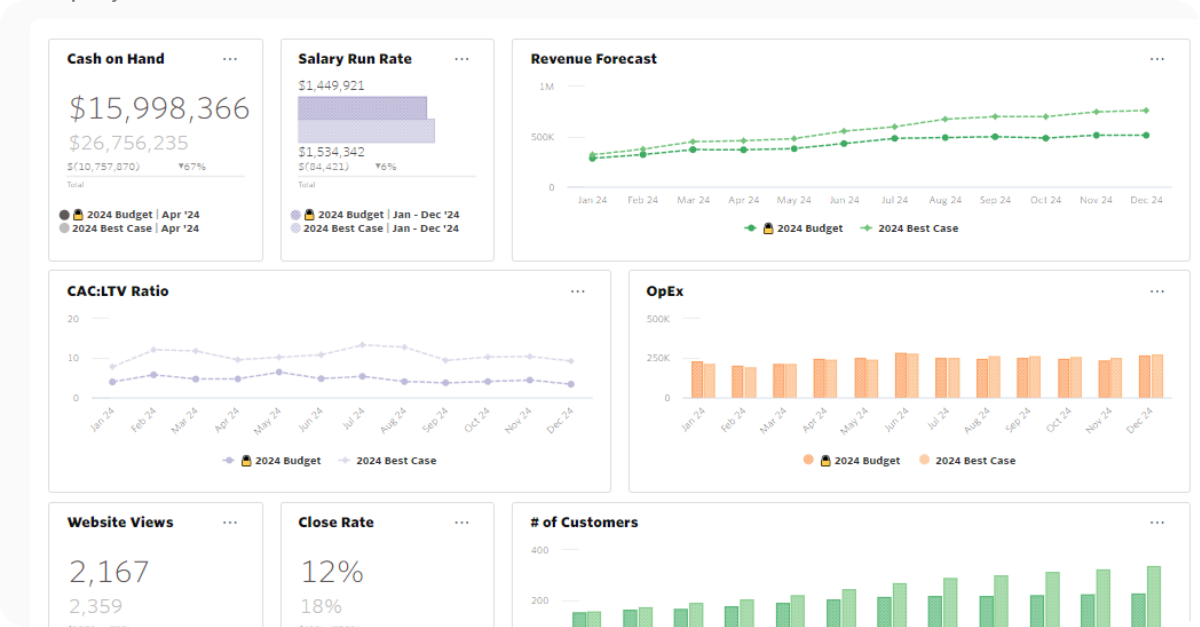The height and width of the screenshot is (627, 1200).
Task: Select the Cash on Hand card title
Action: coord(116,59)
